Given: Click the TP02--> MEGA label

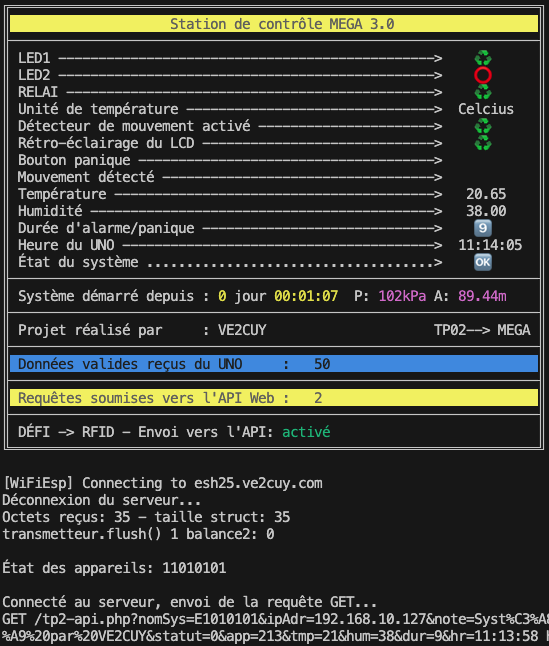Looking at the screenshot, I should [x=482, y=330].
